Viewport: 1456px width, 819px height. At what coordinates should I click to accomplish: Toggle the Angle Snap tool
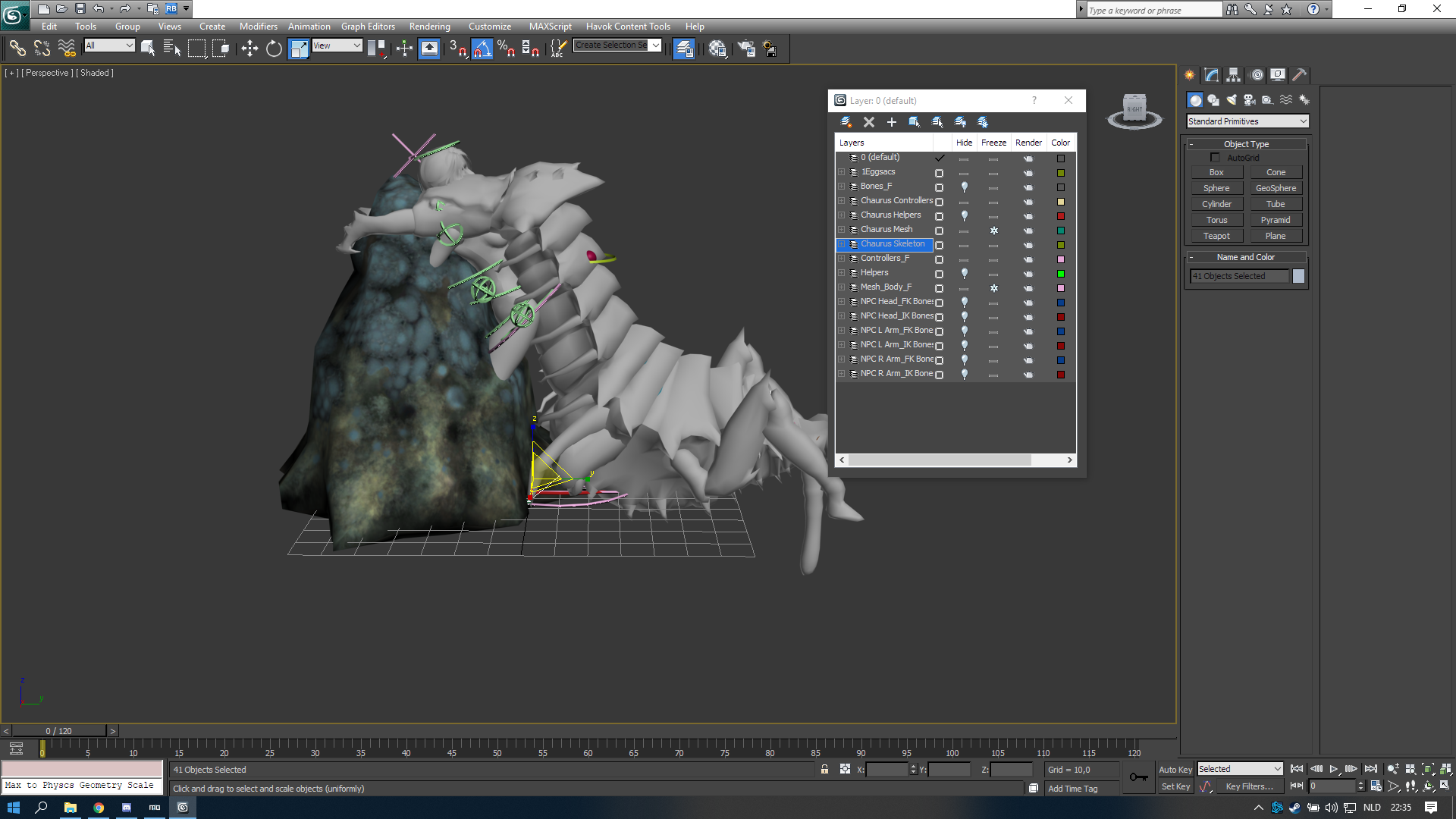pyautogui.click(x=482, y=49)
